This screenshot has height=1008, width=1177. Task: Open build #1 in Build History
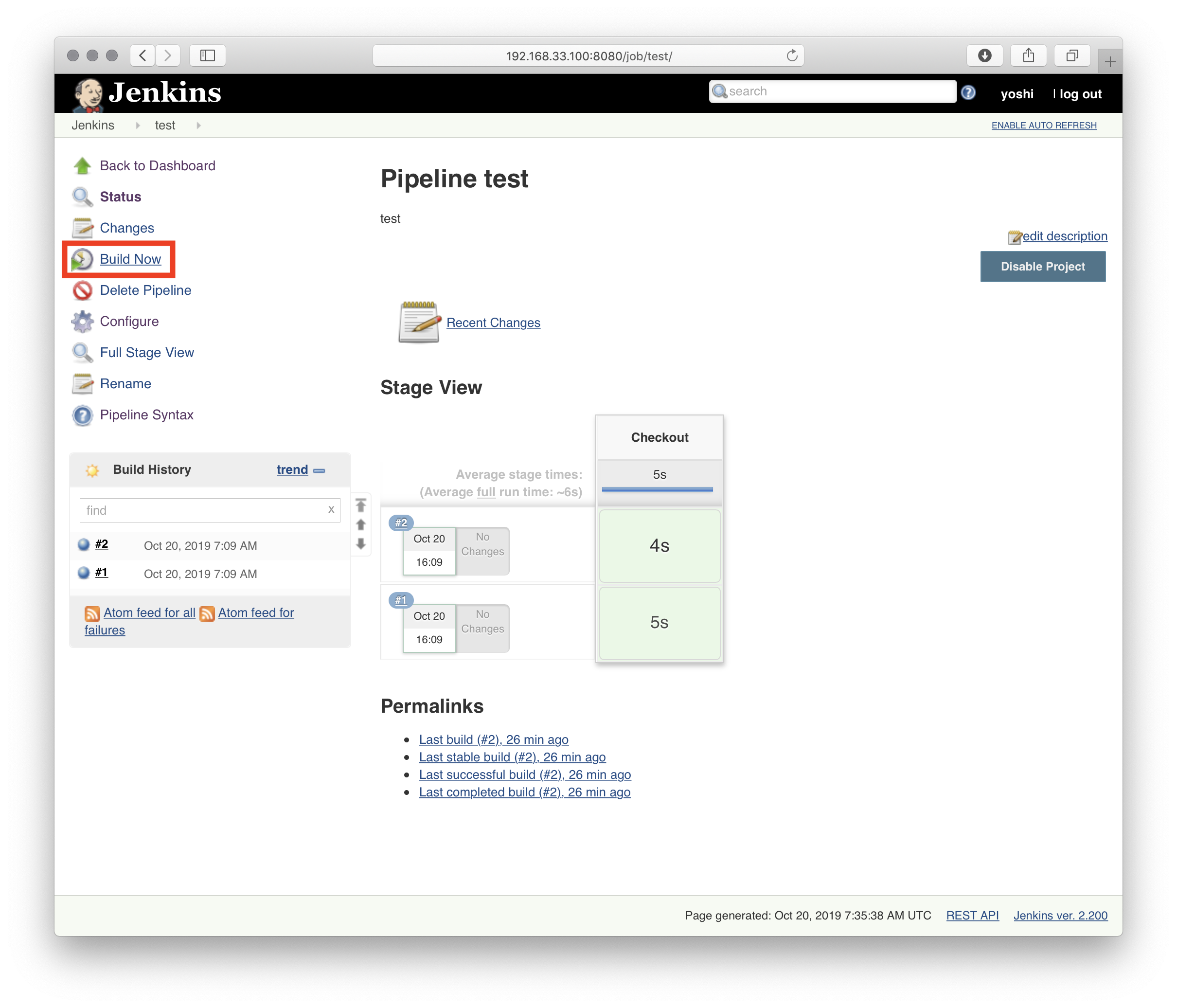coord(102,572)
